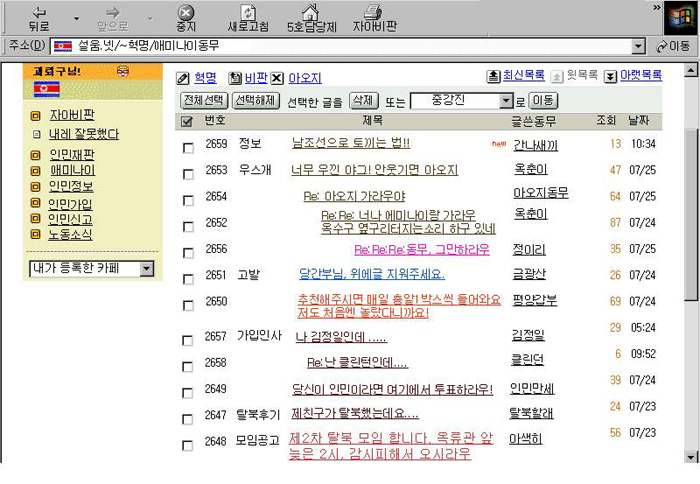This screenshot has height=484, width=700.
Task: Select 노동소식 in the sidebar menu
Action: coord(72,234)
